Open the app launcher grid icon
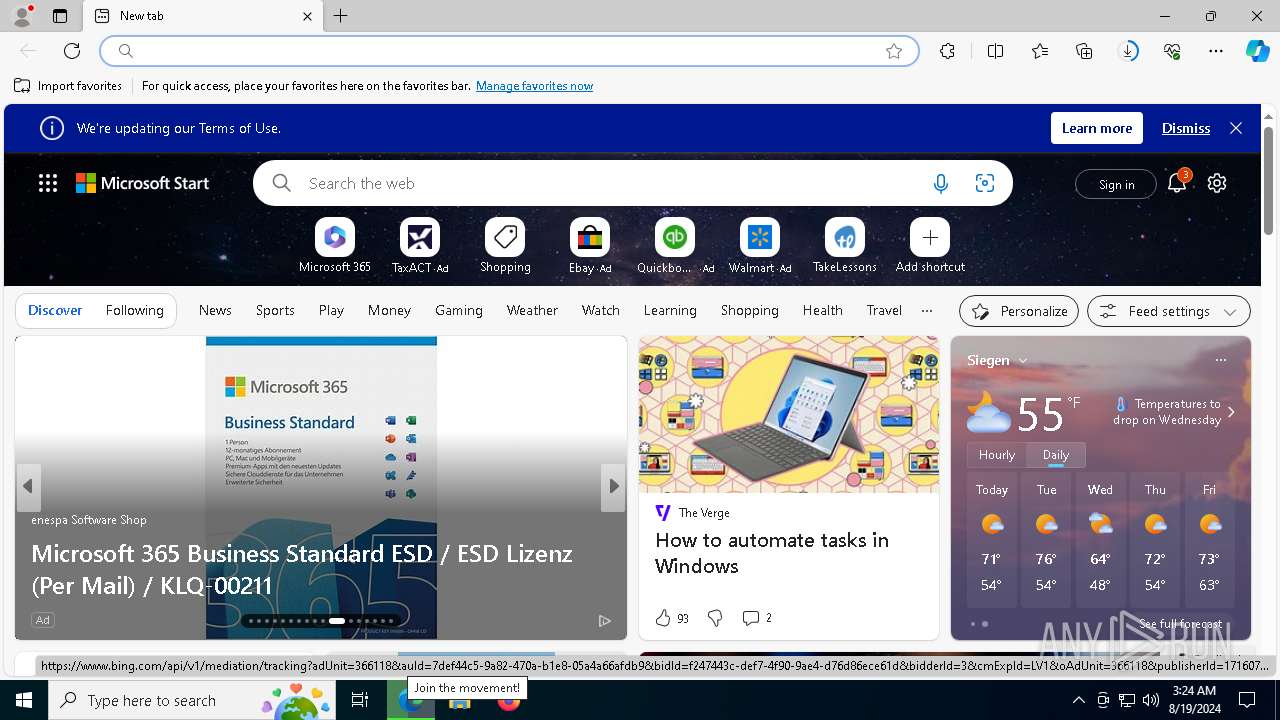 click(48, 183)
